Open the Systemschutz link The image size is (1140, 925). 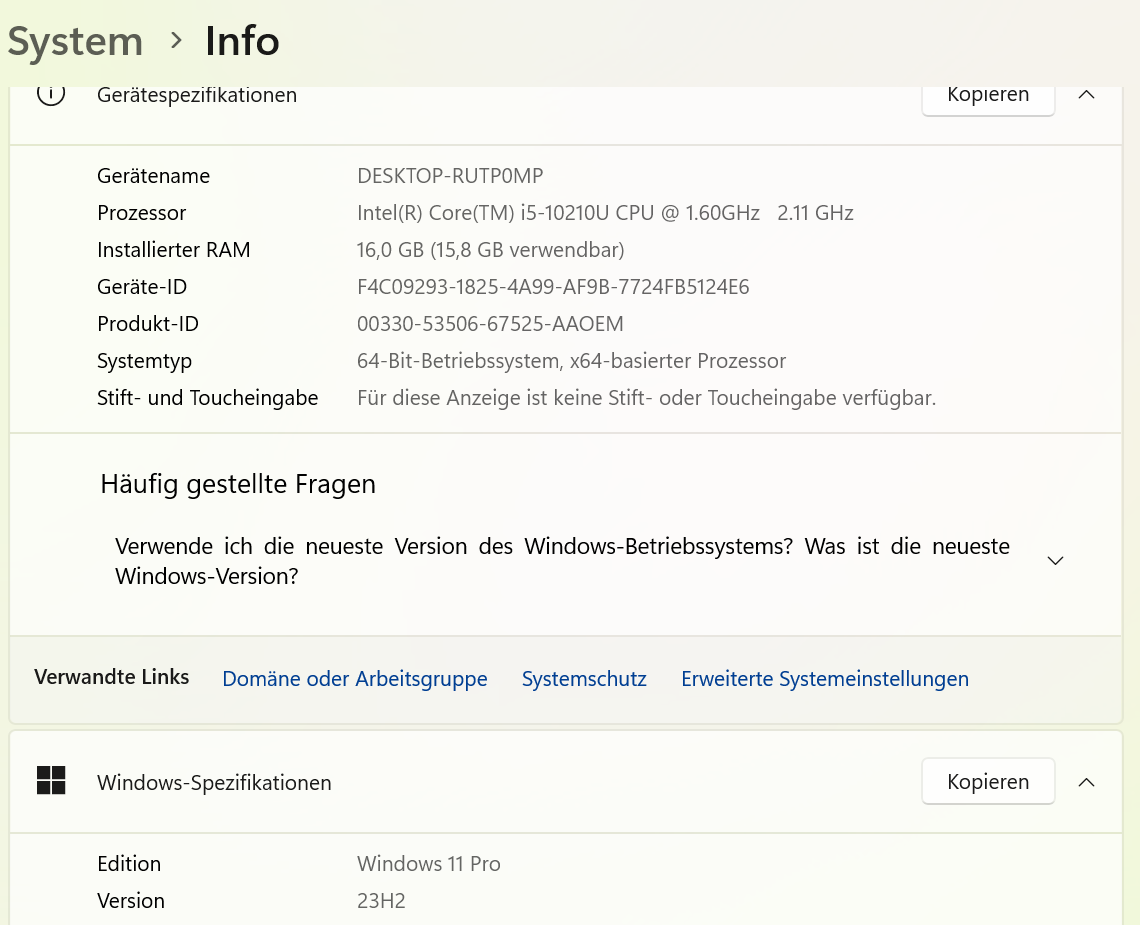(584, 678)
